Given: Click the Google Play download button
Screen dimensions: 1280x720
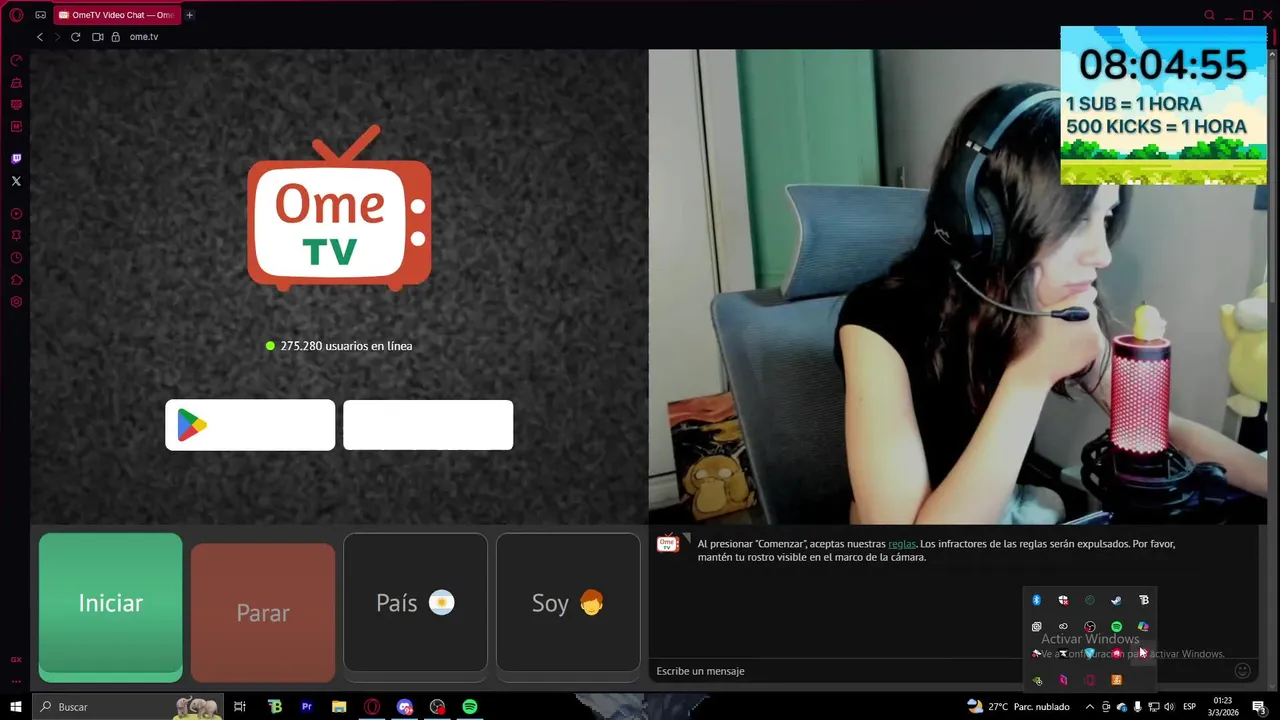Looking at the screenshot, I should [250, 425].
